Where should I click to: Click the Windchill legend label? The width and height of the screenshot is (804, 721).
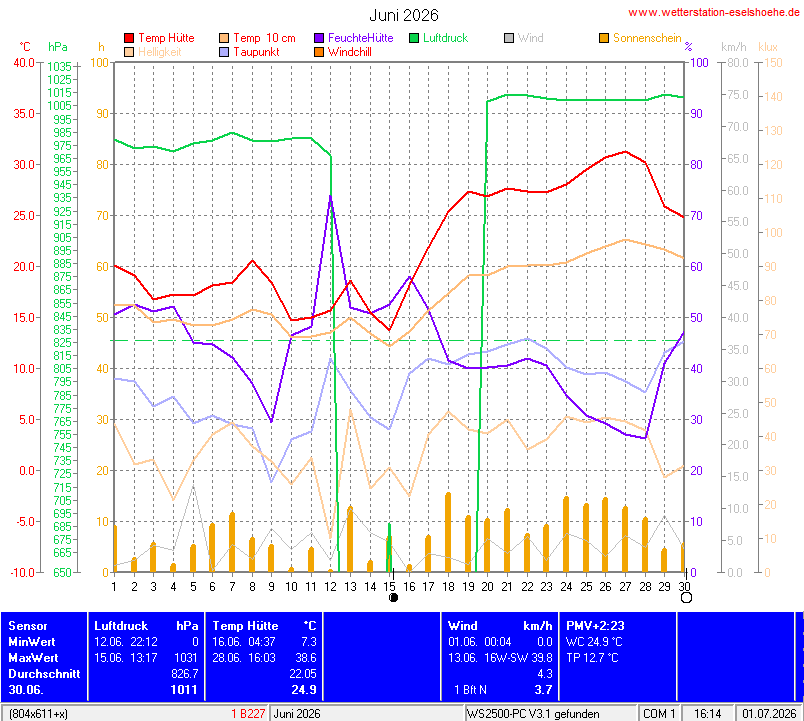point(350,52)
